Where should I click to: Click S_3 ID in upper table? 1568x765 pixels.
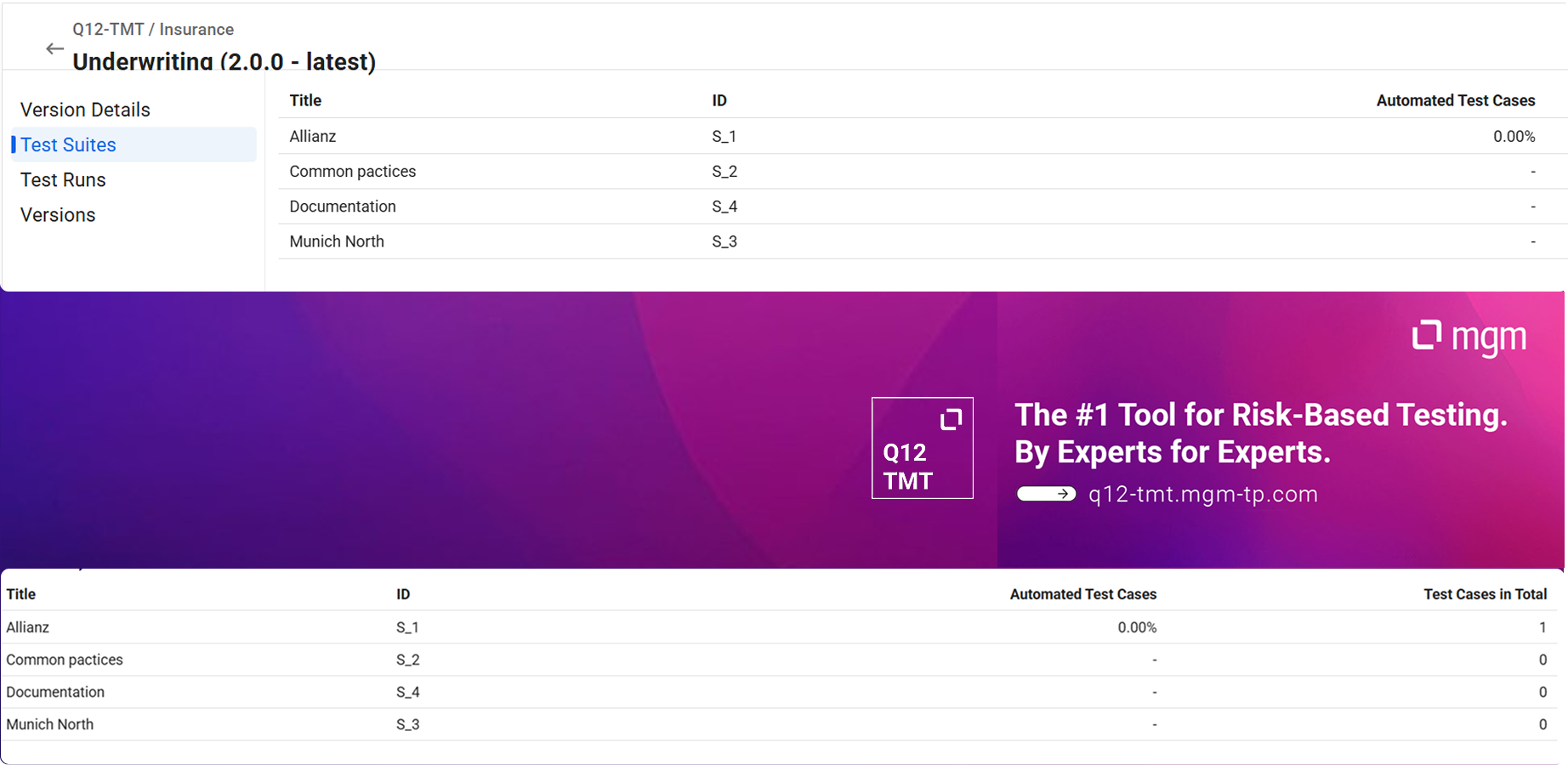pos(724,241)
